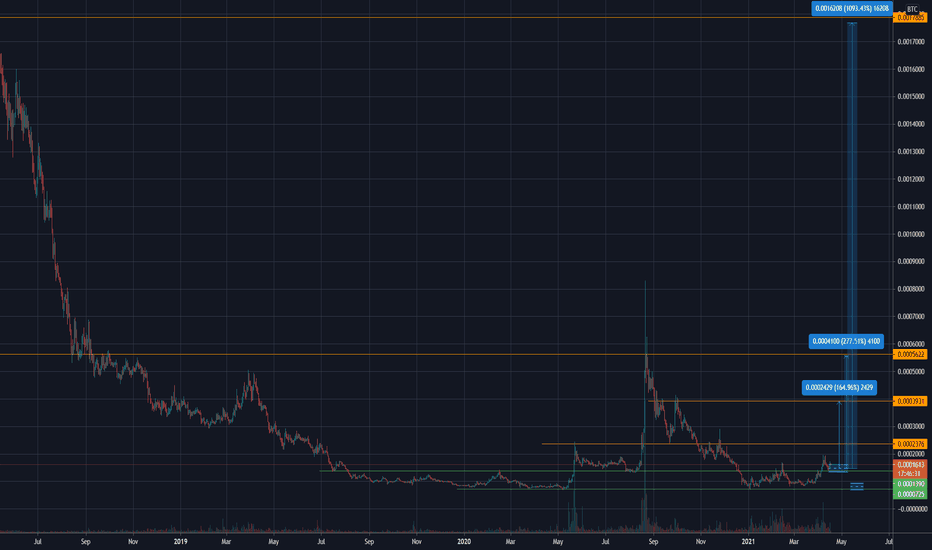The height and width of the screenshot is (550, 932).
Task: Click the green 0.0000725 price tag
Action: coord(911,494)
